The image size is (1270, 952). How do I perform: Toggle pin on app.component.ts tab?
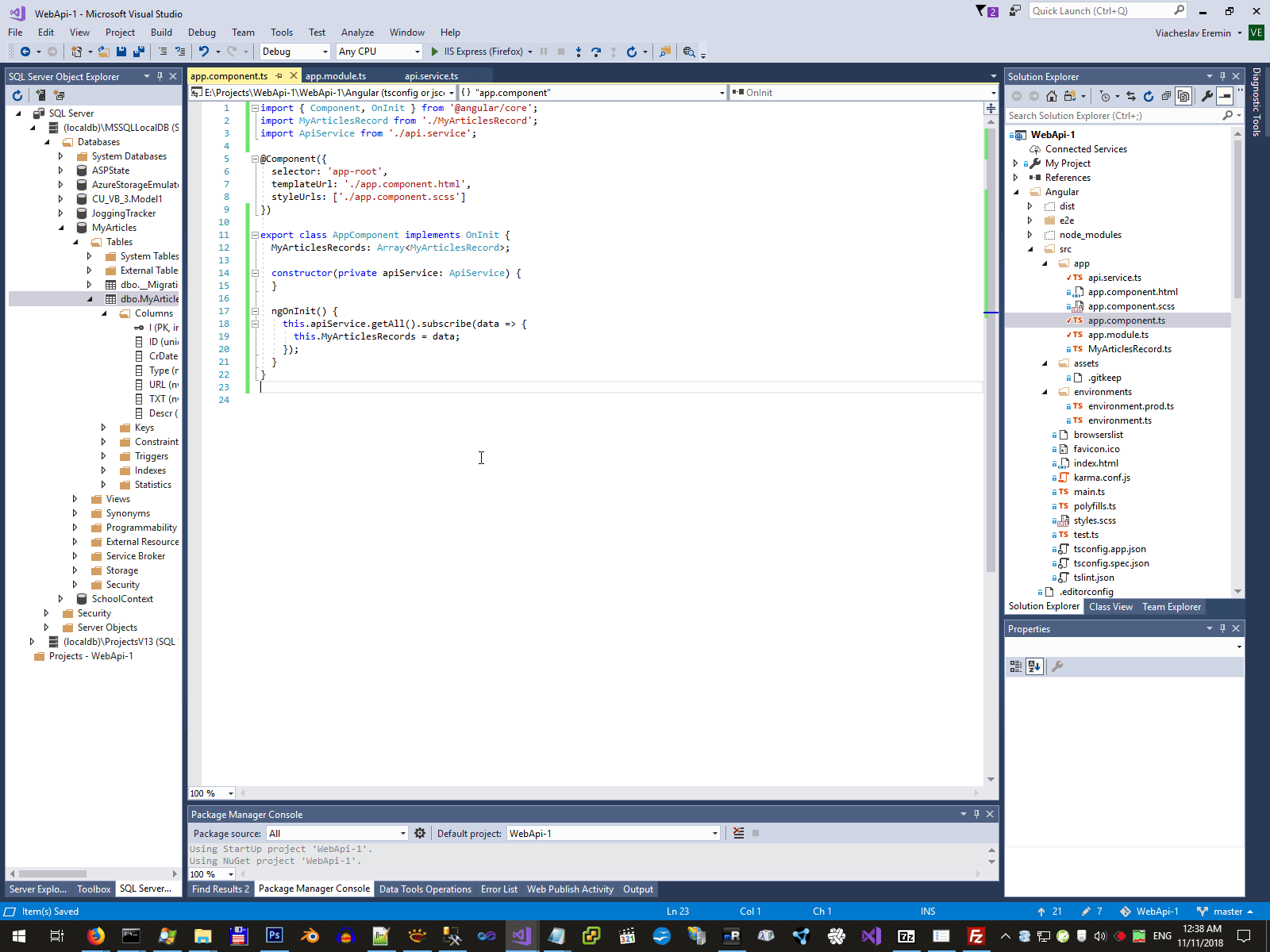click(279, 76)
